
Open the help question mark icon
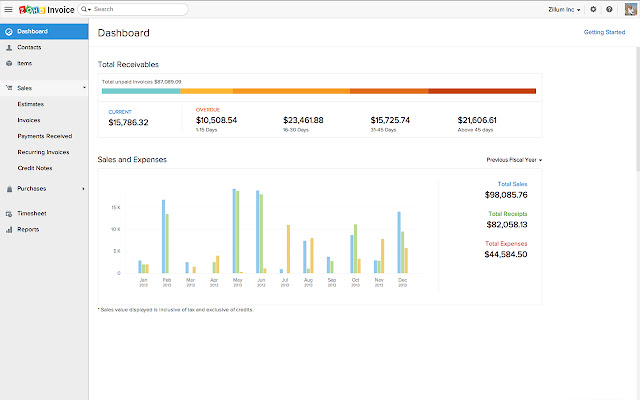click(609, 9)
